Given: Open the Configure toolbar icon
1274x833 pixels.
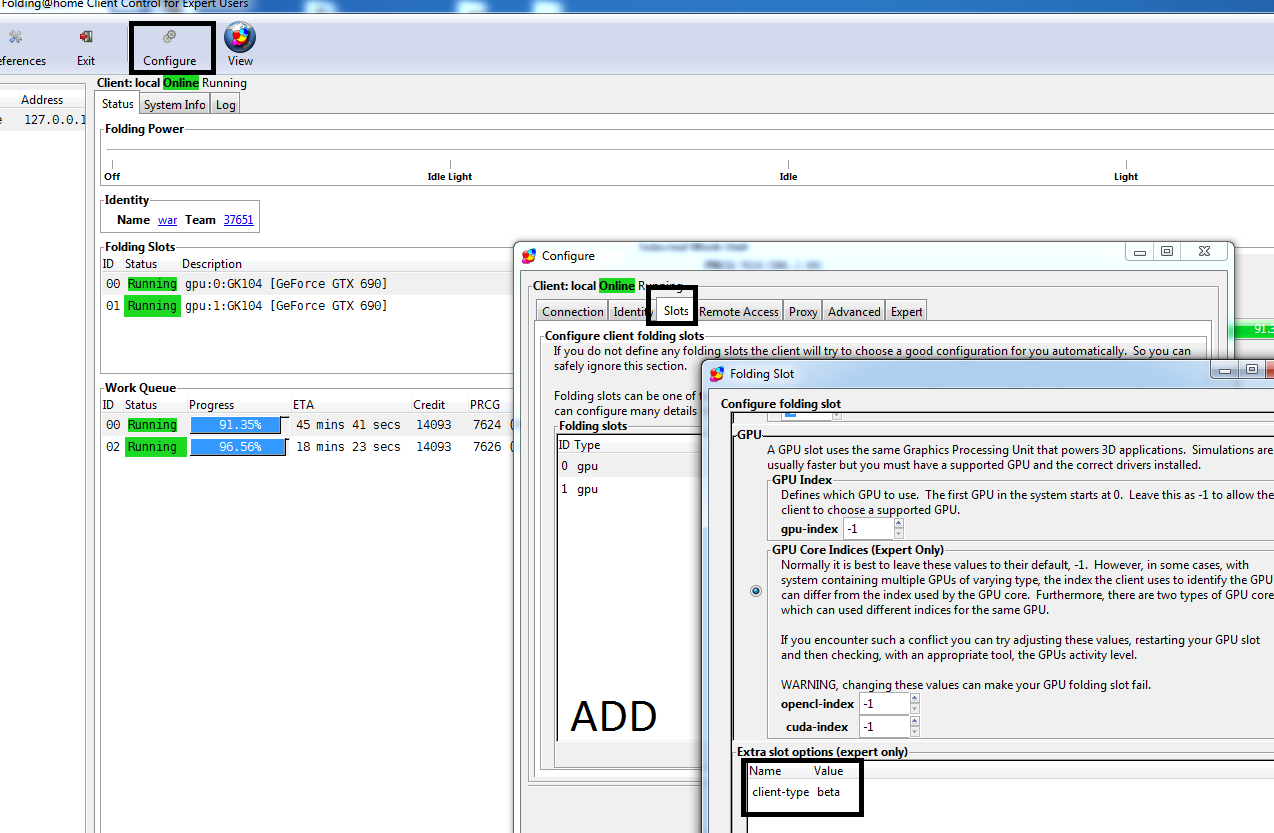Looking at the screenshot, I should point(169,47).
